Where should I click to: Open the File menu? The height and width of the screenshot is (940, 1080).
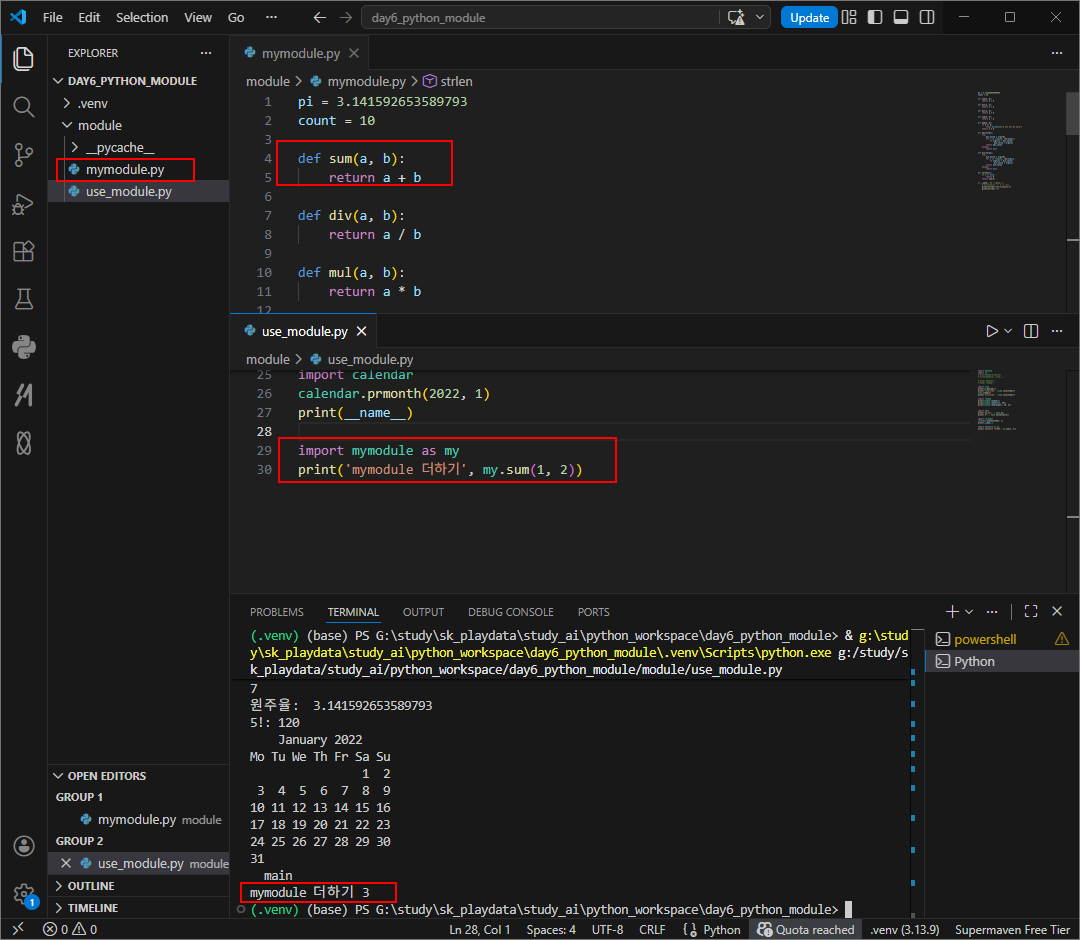52,17
